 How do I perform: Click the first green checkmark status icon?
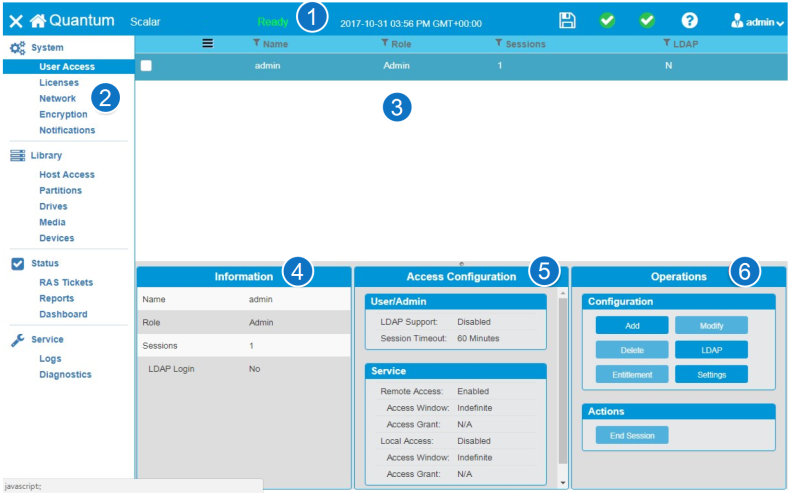[x=607, y=21]
